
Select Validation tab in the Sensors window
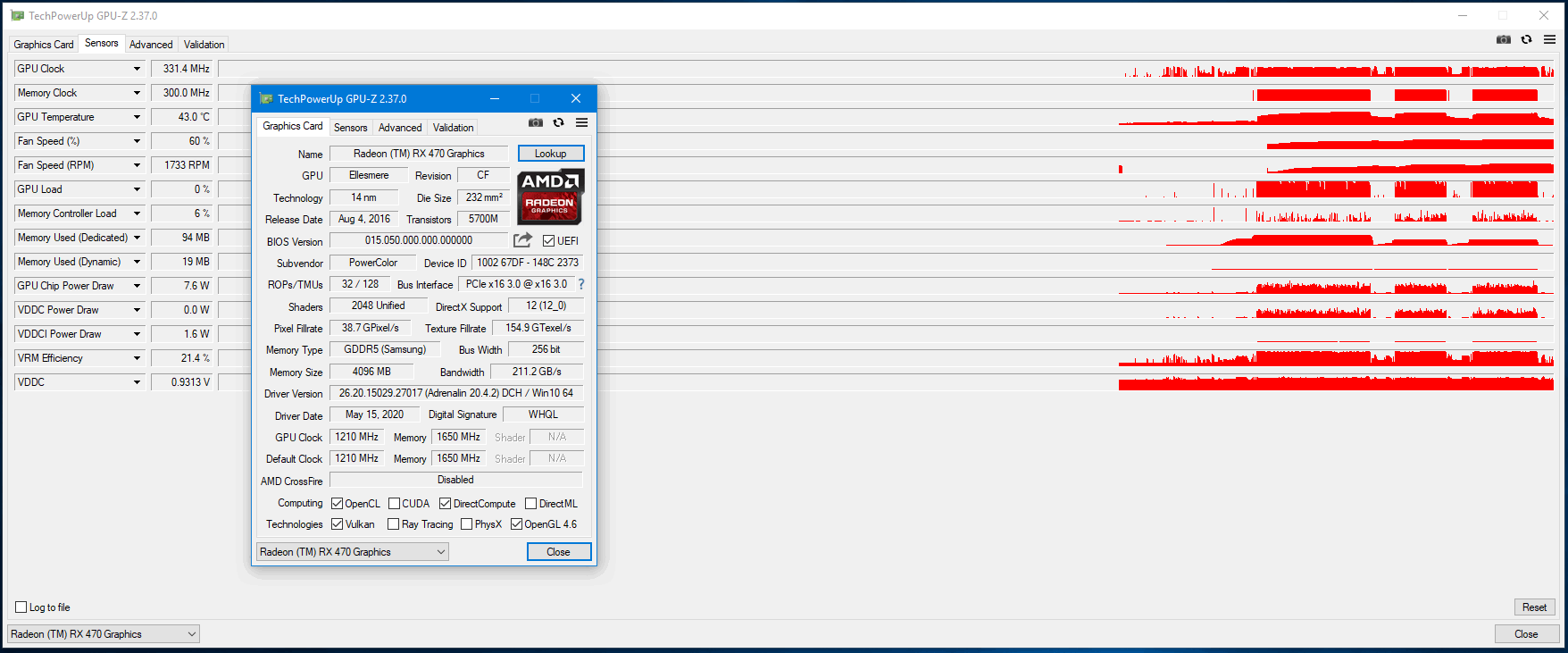pyautogui.click(x=204, y=45)
